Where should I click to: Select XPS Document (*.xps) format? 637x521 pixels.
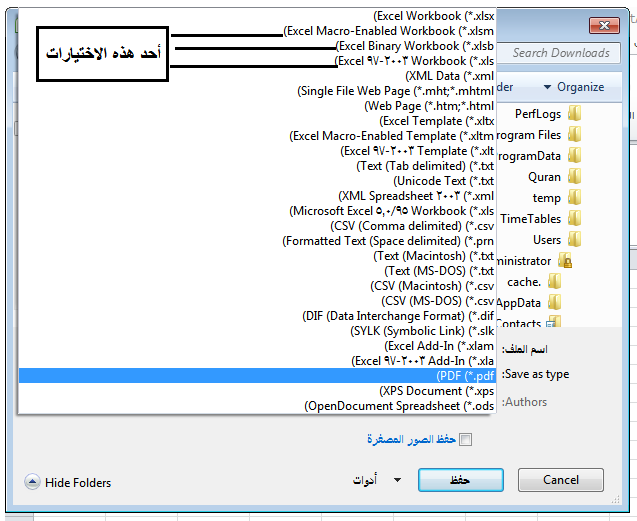[257, 391]
